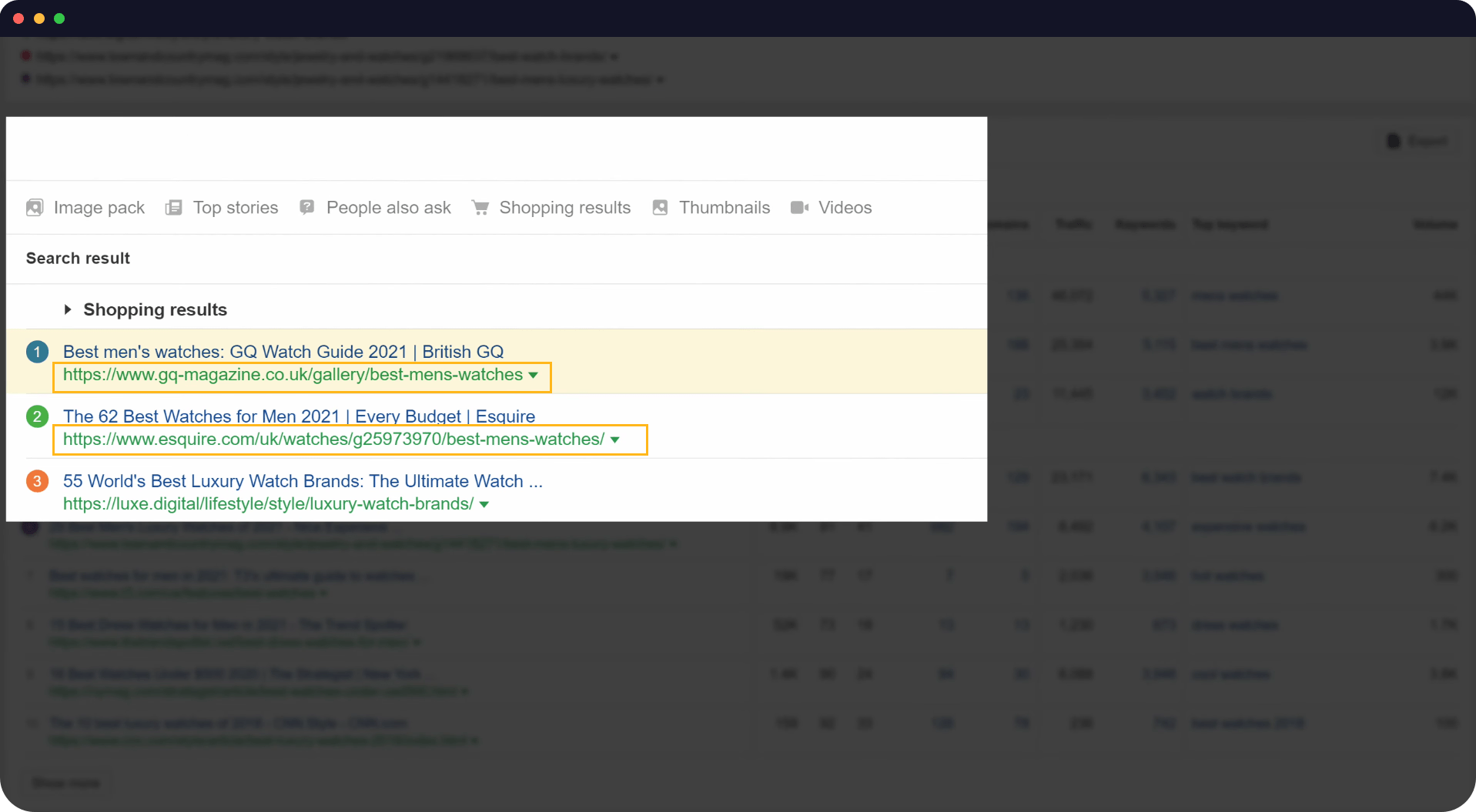This screenshot has height=812, width=1476.
Task: Select the Top stories filter label
Action: [236, 208]
